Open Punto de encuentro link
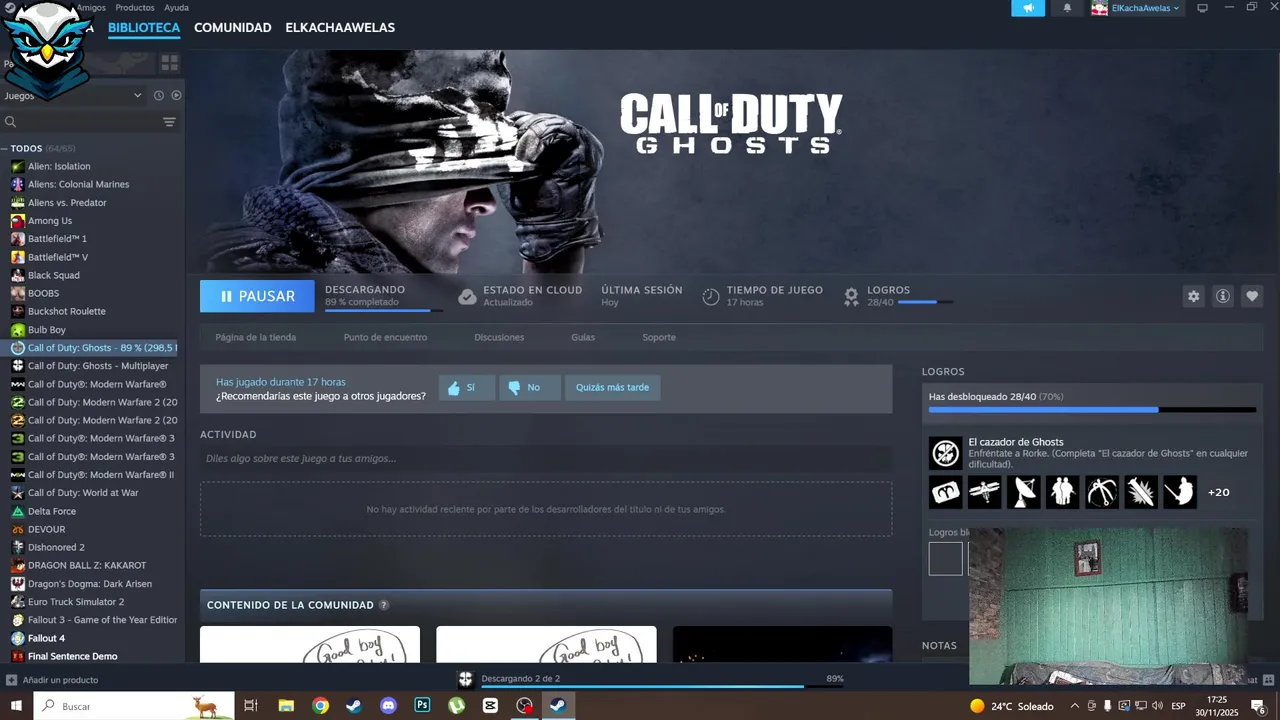1280x720 pixels. (x=385, y=338)
